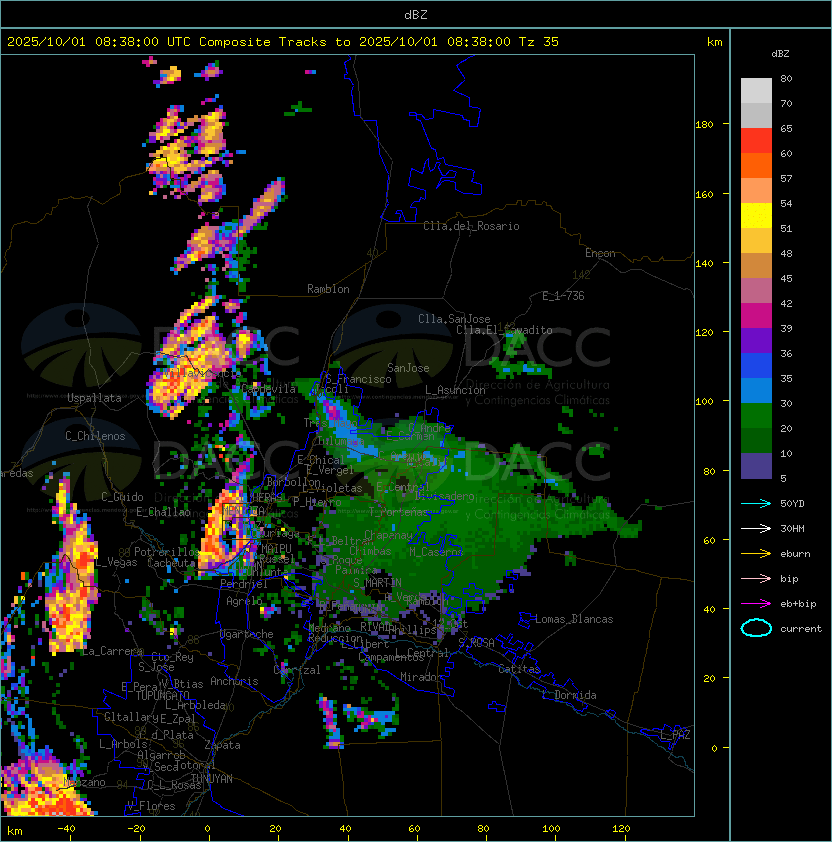Image resolution: width=832 pixels, height=842 pixels.
Task: Click the 'Agrelo' map label
Action: point(244,601)
